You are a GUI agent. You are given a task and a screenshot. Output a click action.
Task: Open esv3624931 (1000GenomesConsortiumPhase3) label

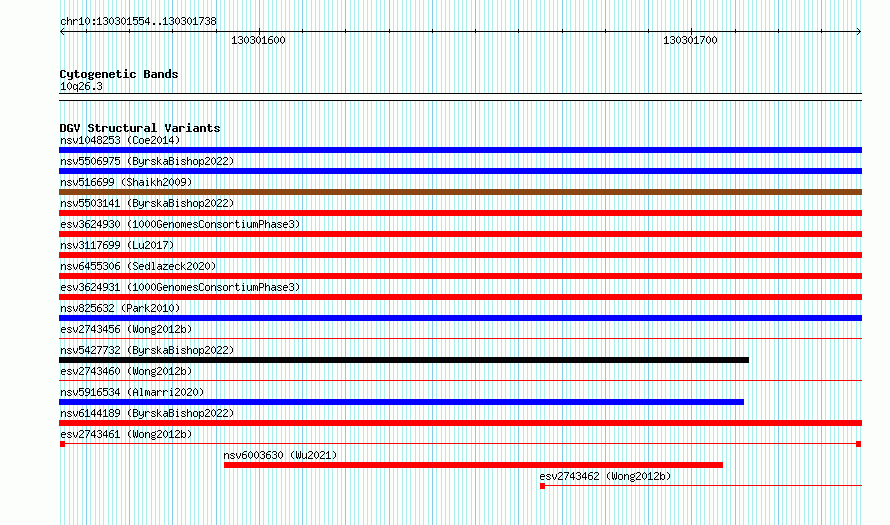point(180,287)
